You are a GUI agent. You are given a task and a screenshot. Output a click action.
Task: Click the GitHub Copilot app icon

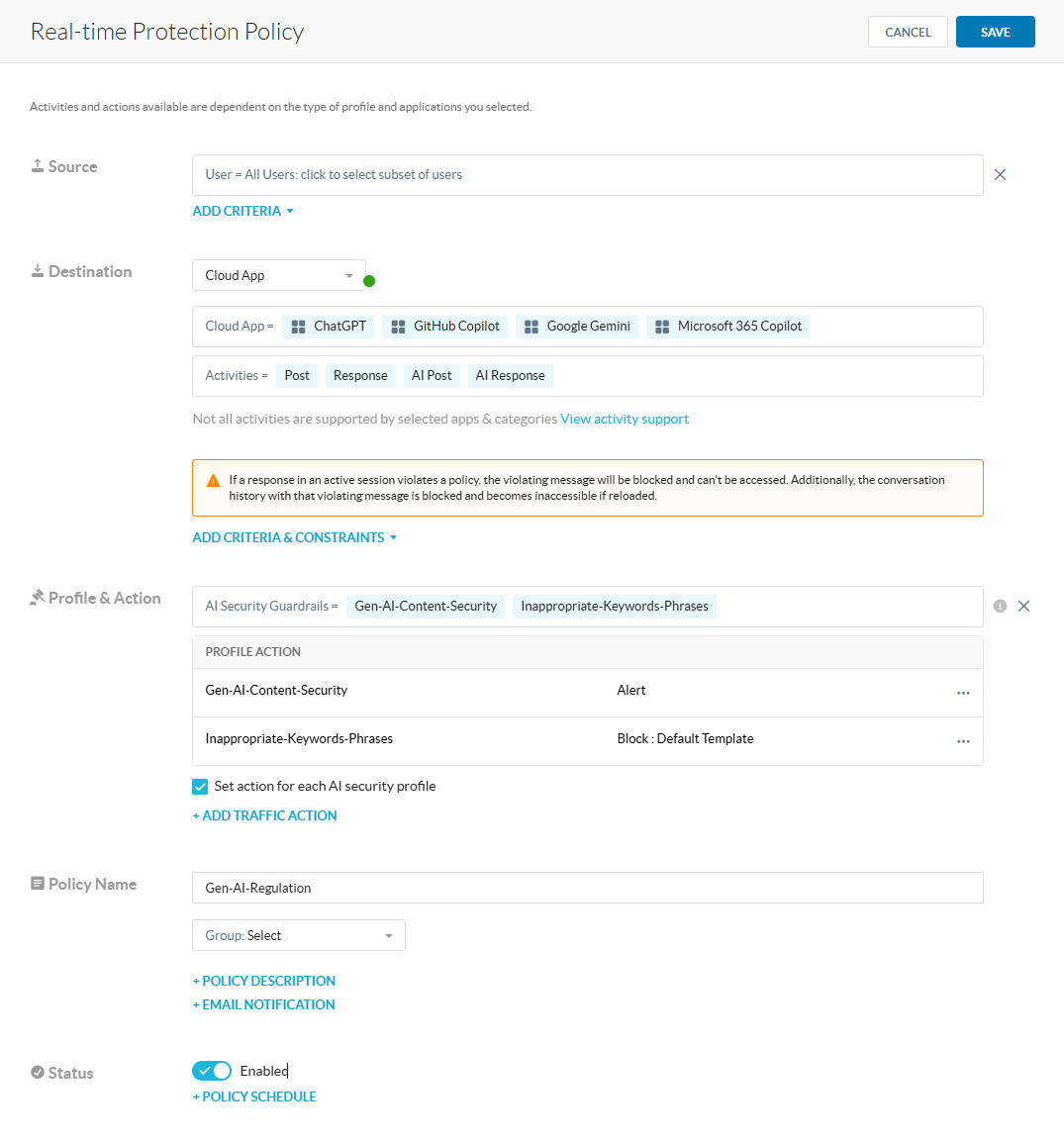click(400, 326)
